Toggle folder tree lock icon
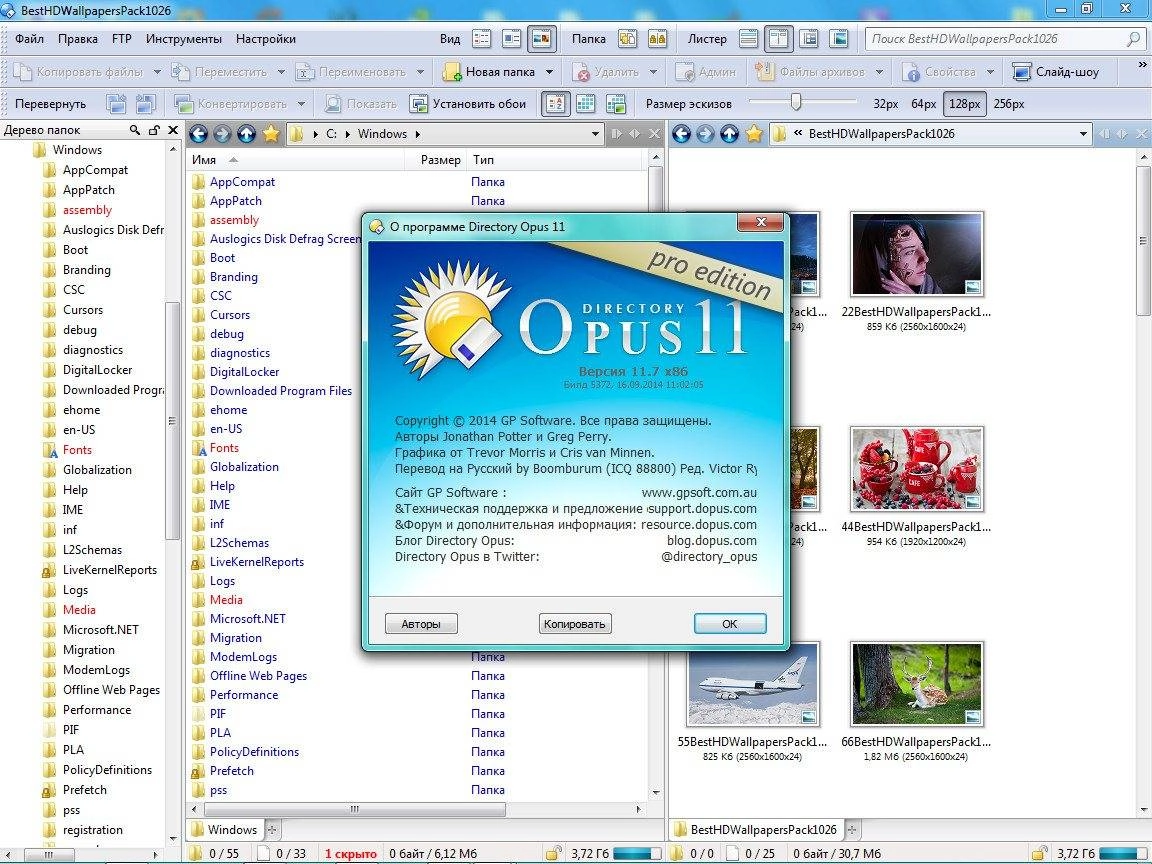 coord(154,130)
